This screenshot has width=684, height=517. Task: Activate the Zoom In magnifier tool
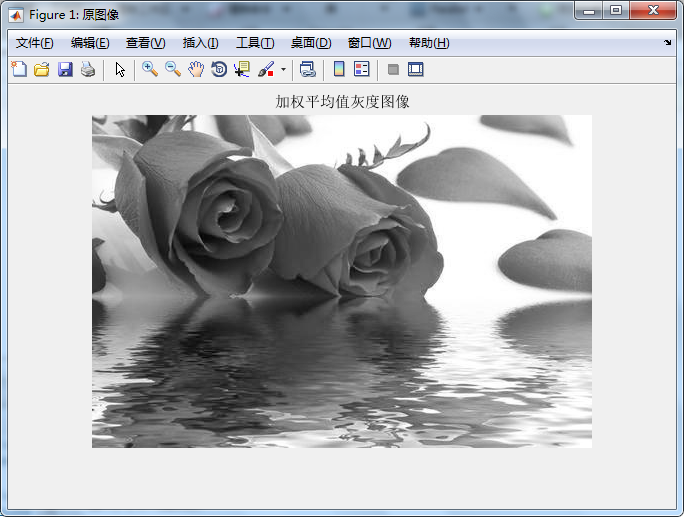pyautogui.click(x=150, y=69)
